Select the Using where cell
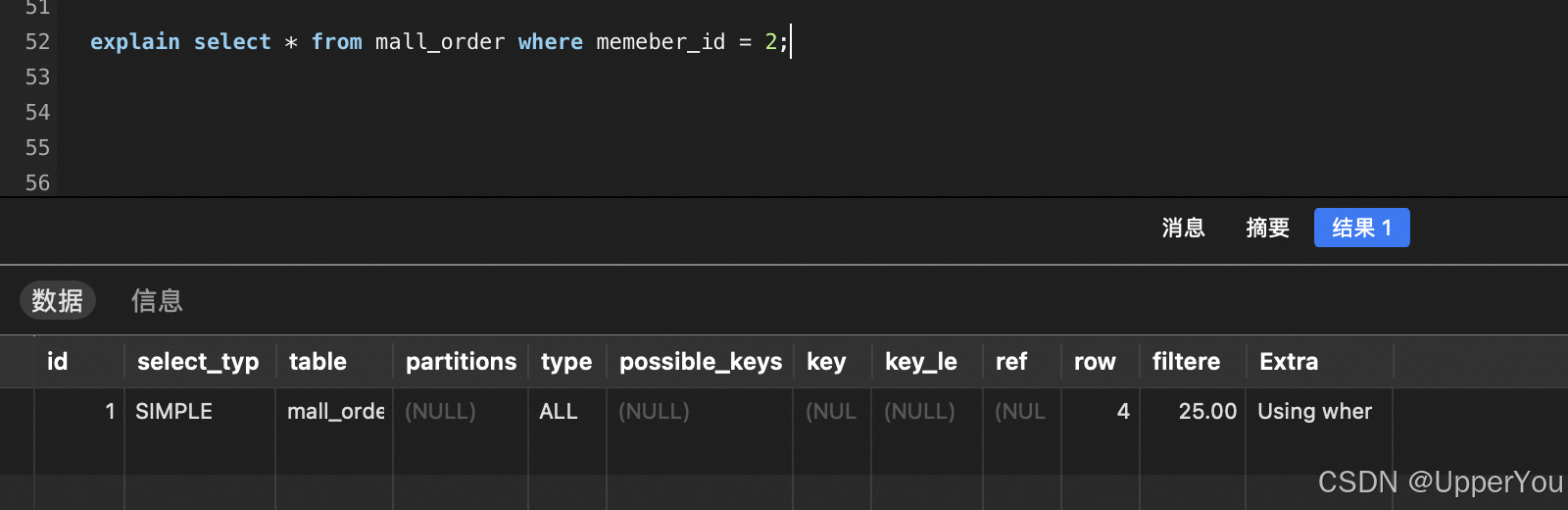This screenshot has width=1568, height=510. [x=1319, y=411]
